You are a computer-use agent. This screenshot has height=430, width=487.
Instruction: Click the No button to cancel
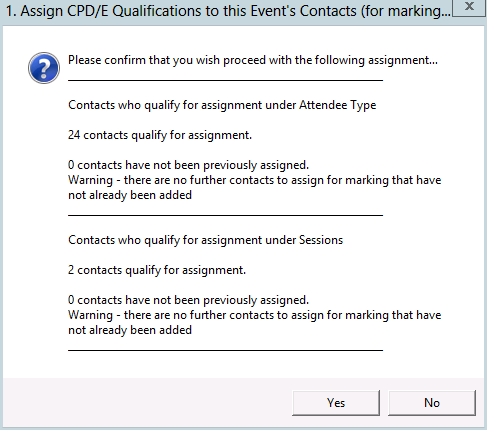(x=432, y=403)
